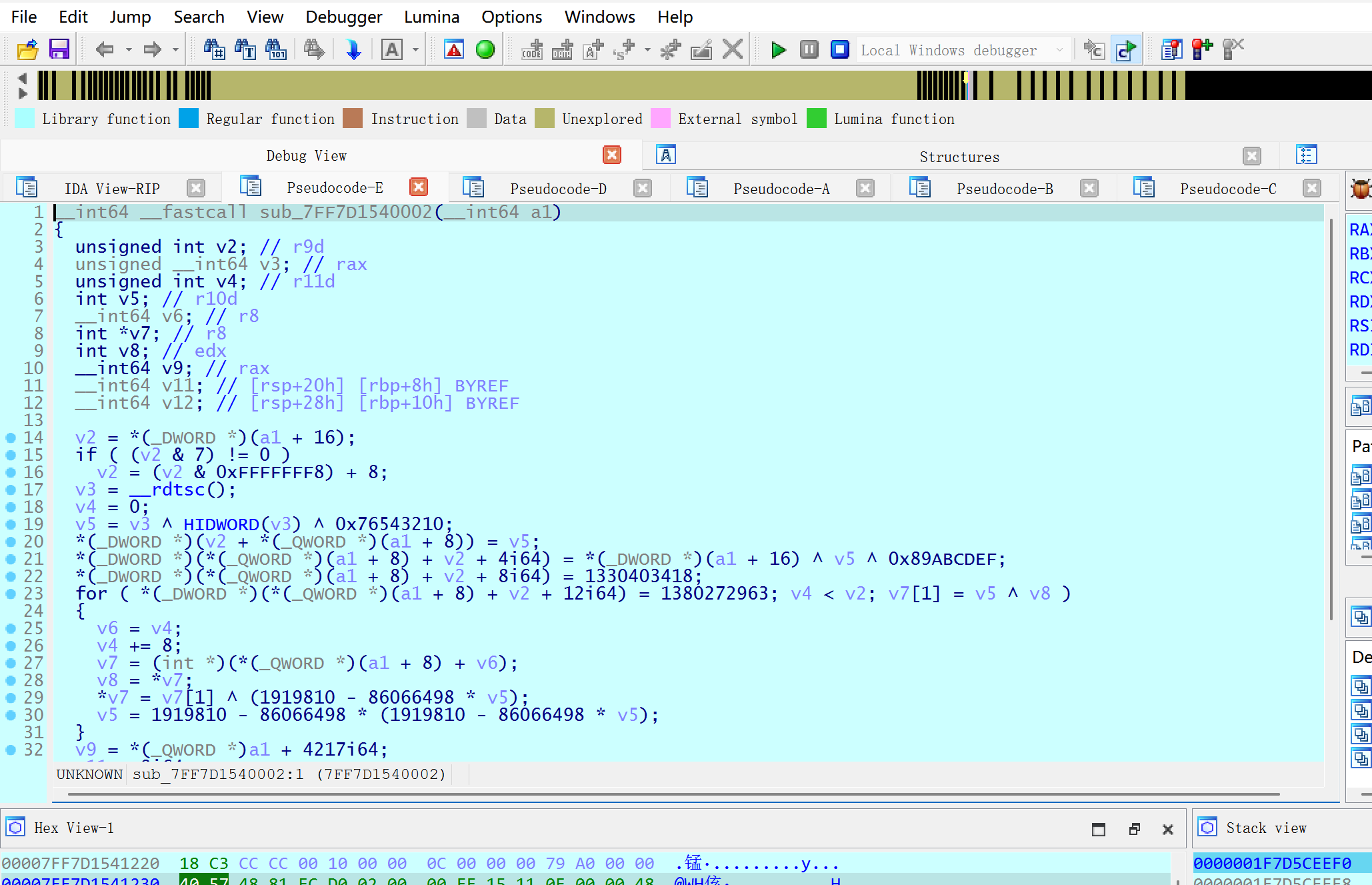1372x885 pixels.
Task: Toggle breakpoint dot at line 32
Action: pos(11,750)
